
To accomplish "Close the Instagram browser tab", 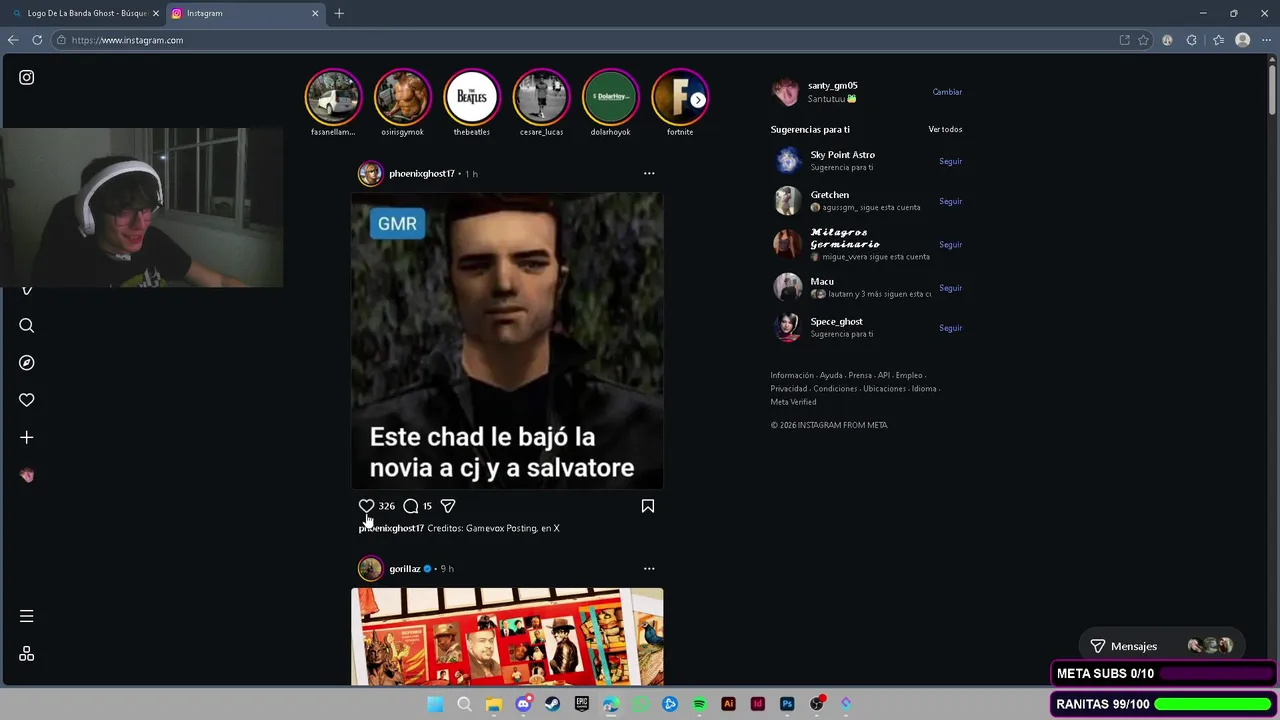I will pos(315,13).
